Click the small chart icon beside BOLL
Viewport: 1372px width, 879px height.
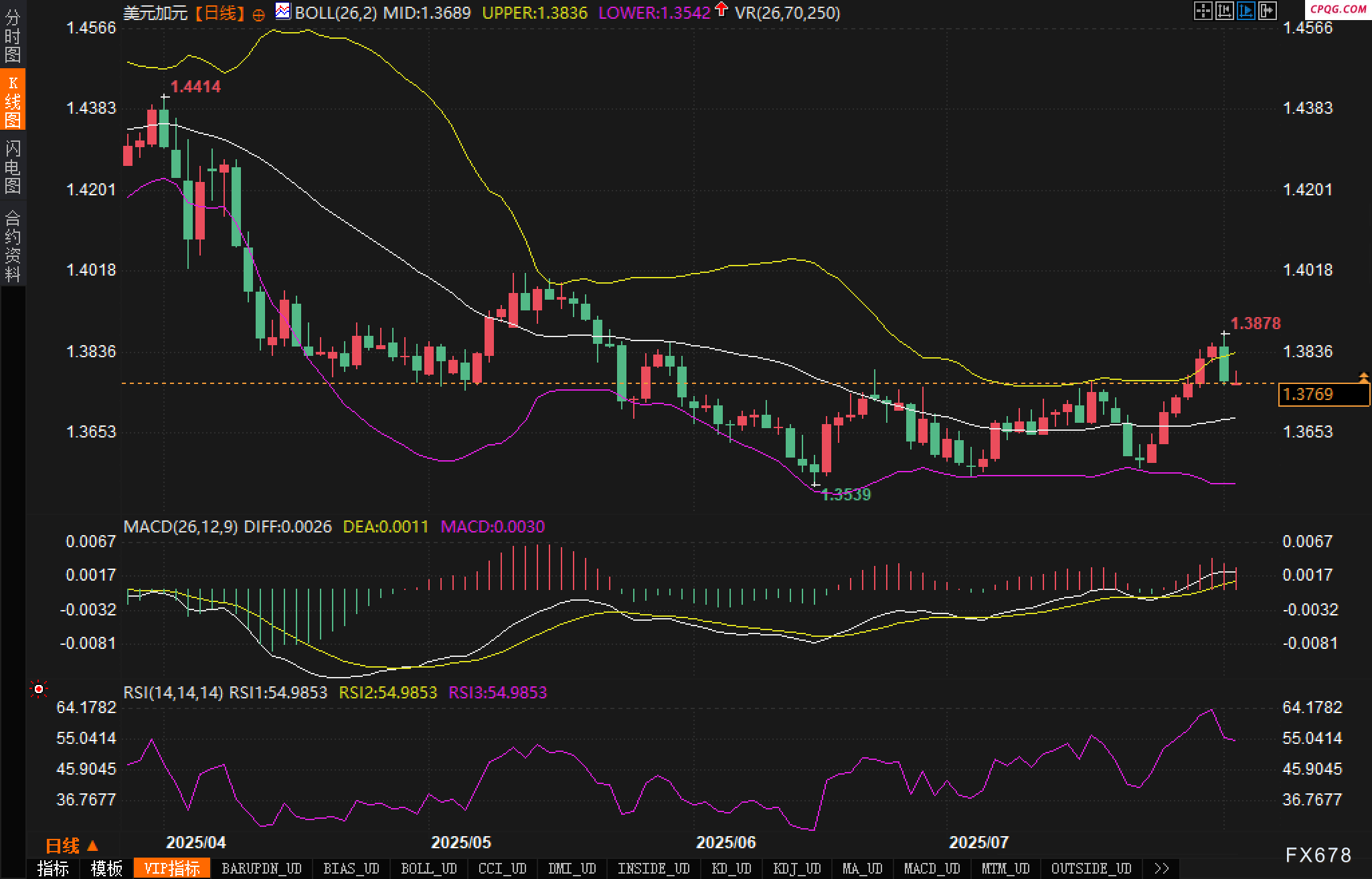click(283, 11)
